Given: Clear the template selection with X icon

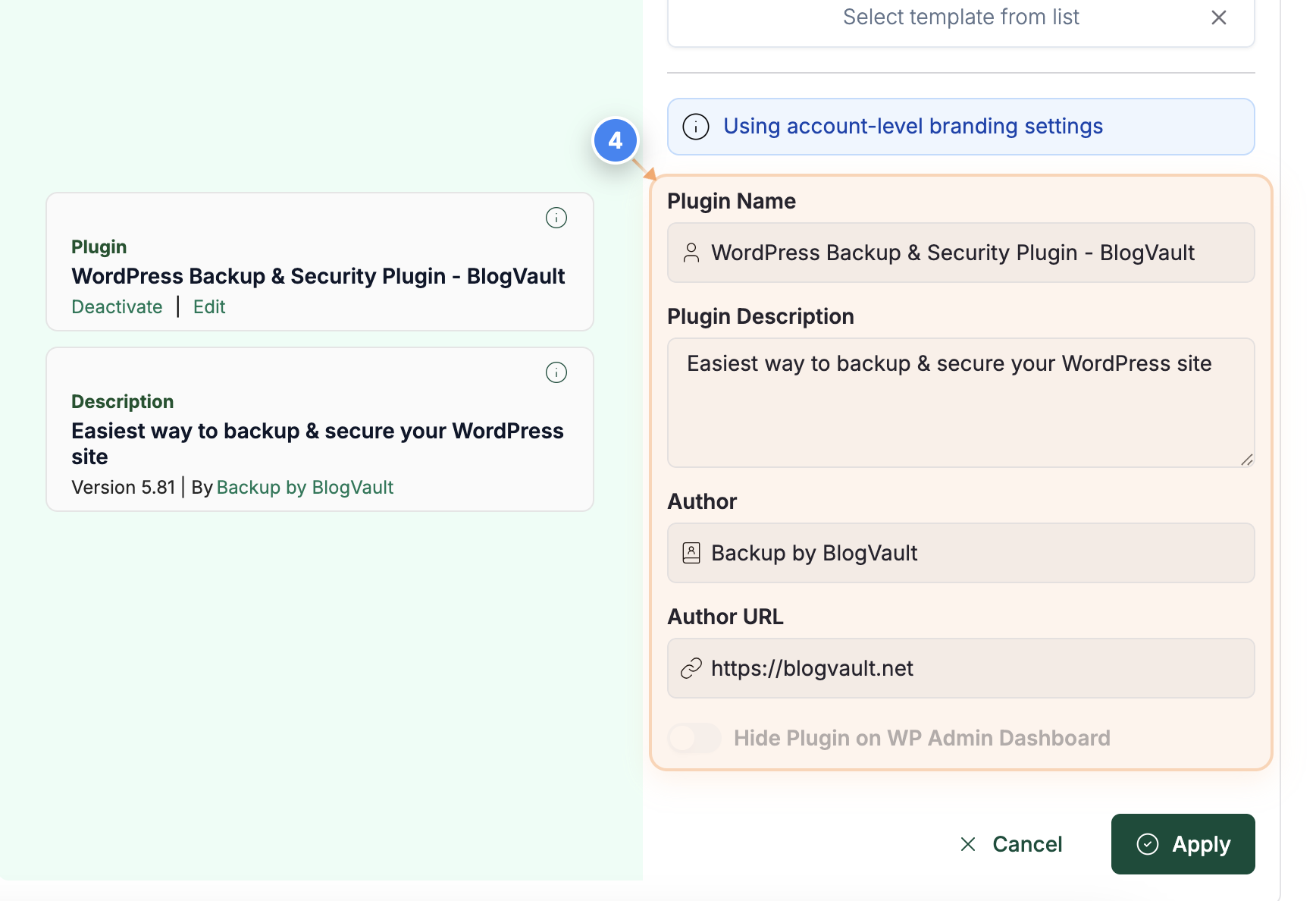Looking at the screenshot, I should click(x=1218, y=17).
